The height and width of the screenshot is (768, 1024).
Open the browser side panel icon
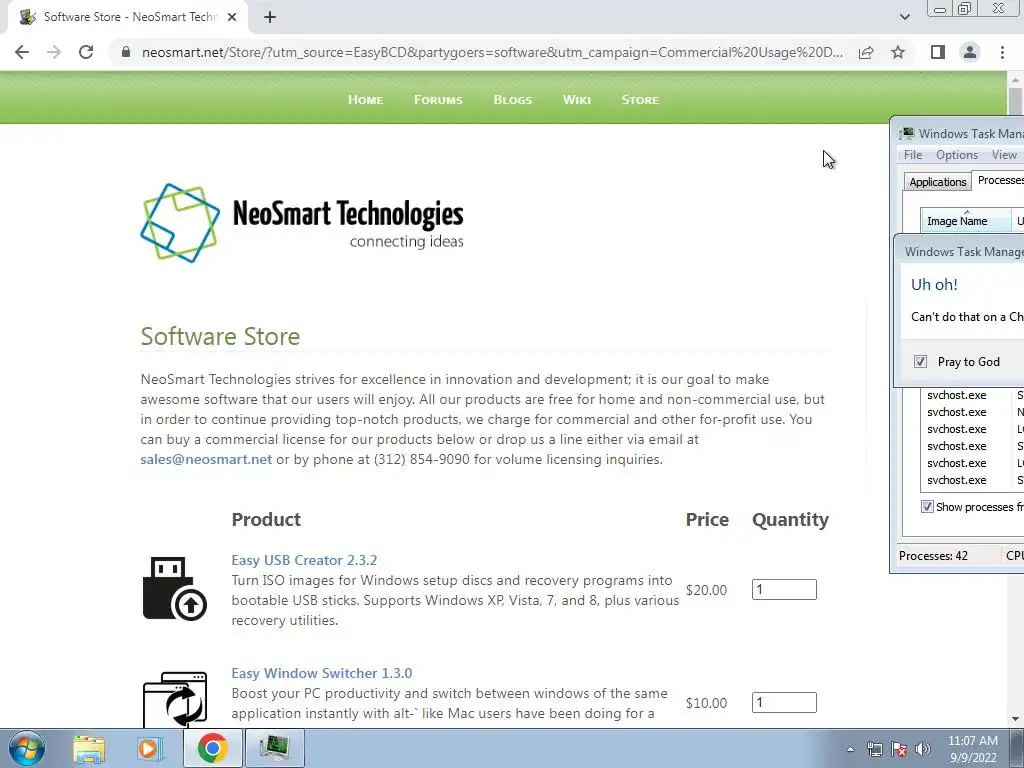(x=938, y=52)
